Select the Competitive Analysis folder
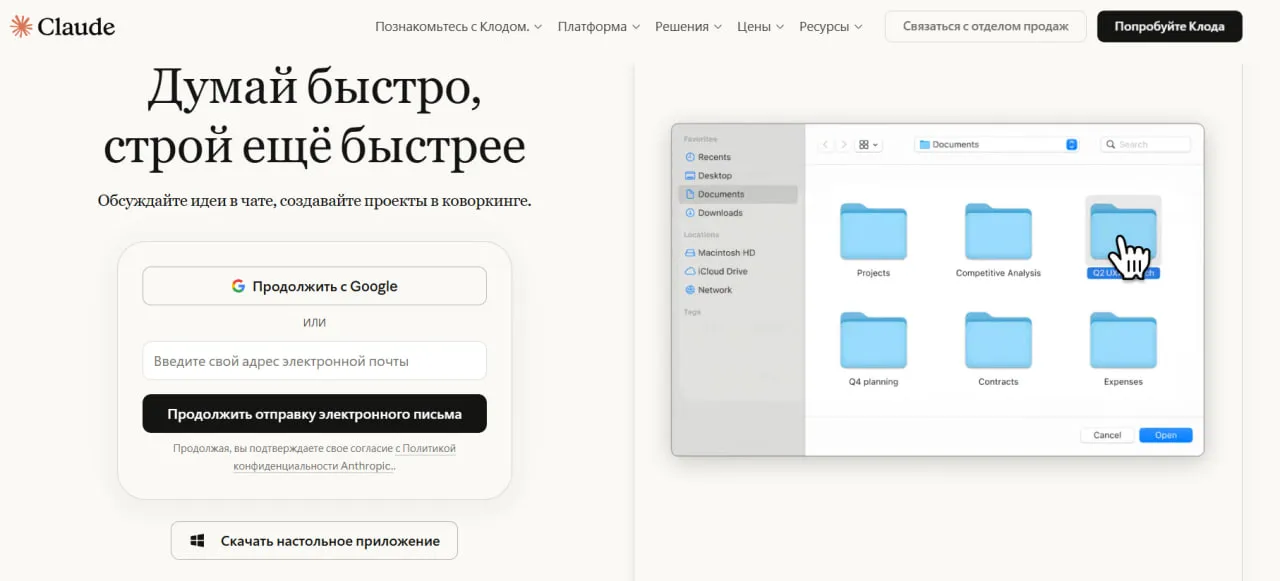This screenshot has height=581, width=1280. click(x=998, y=240)
